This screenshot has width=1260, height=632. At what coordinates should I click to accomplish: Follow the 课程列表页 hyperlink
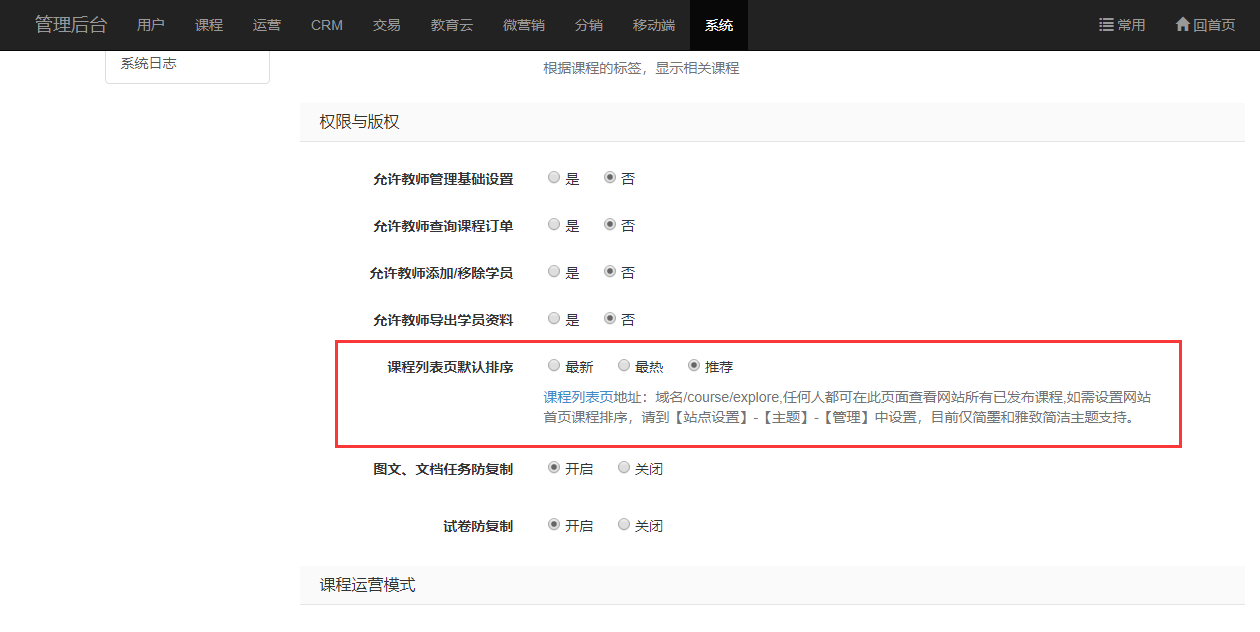578,397
